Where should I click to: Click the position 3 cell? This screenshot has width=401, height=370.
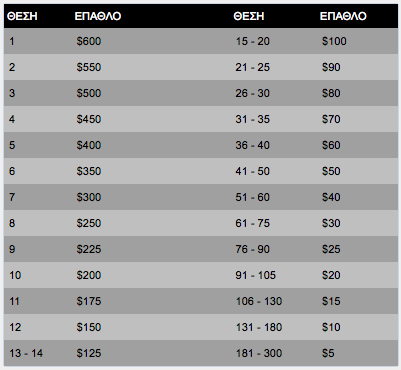coord(12,93)
